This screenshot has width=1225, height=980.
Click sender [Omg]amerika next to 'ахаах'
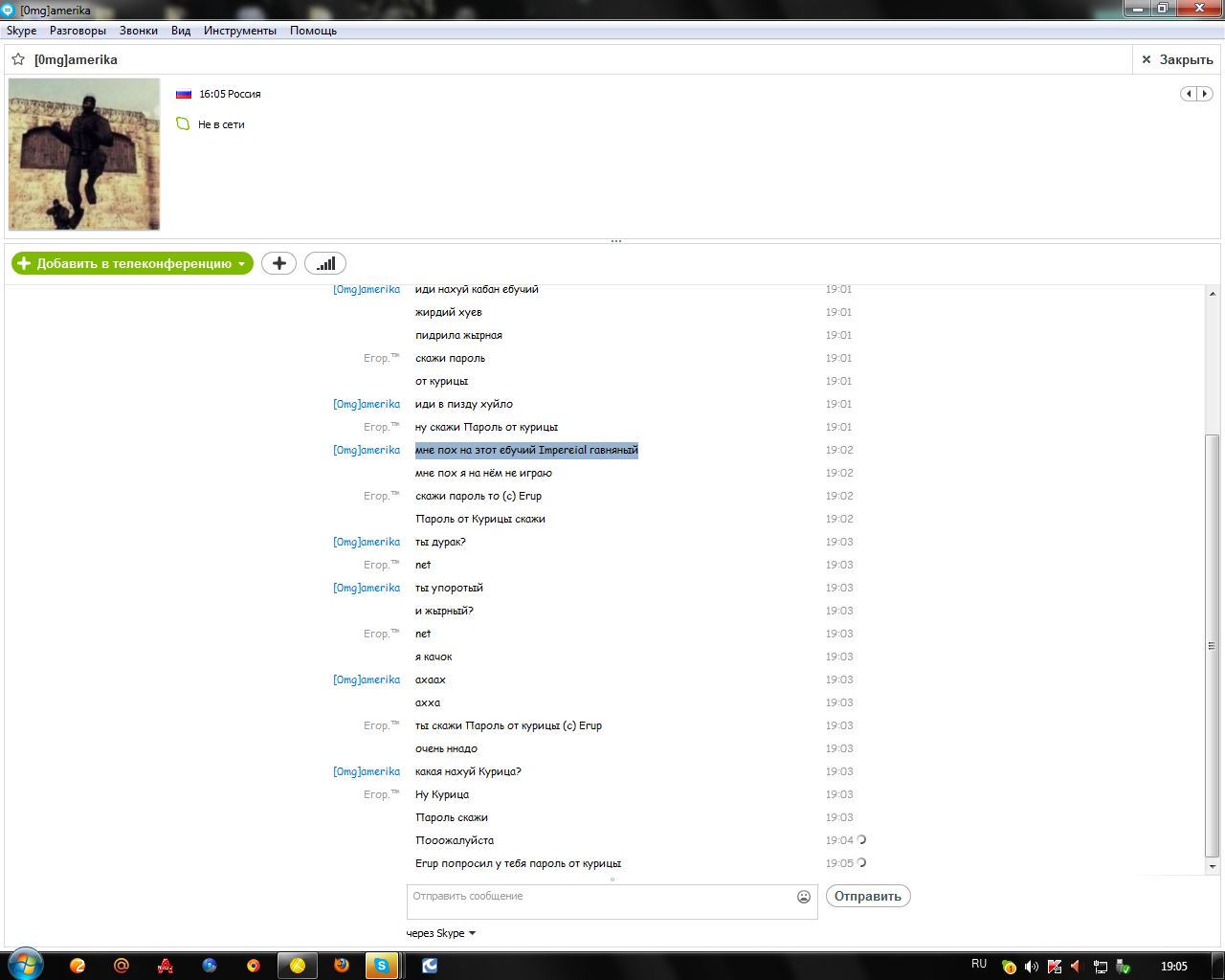(367, 679)
